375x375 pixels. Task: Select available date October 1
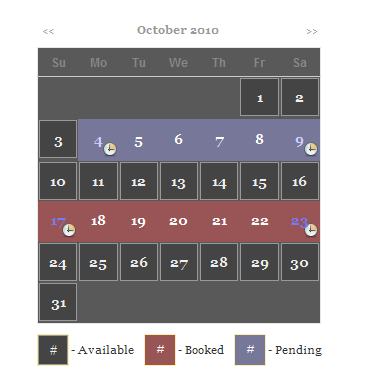pos(259,97)
